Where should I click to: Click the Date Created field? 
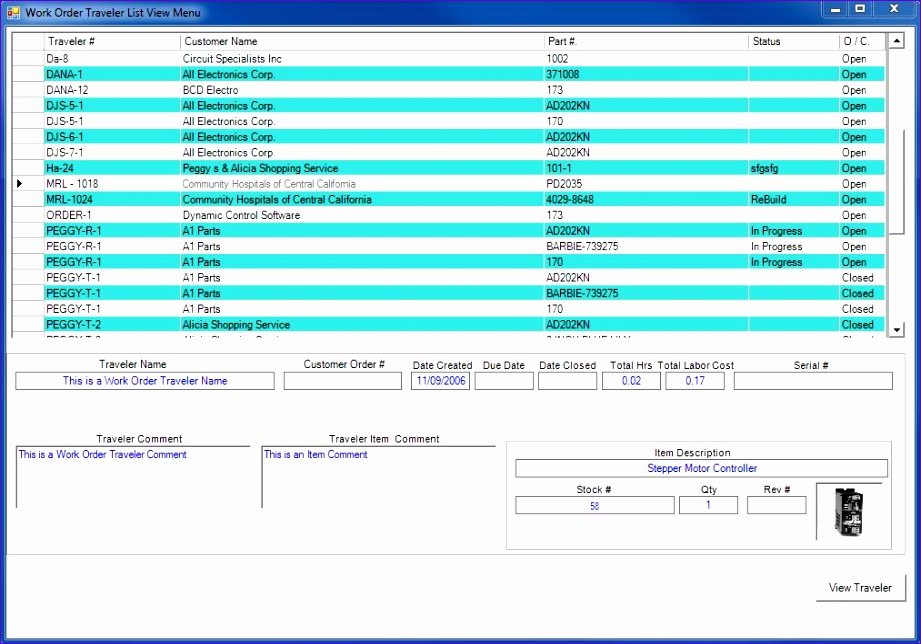pyautogui.click(x=441, y=381)
